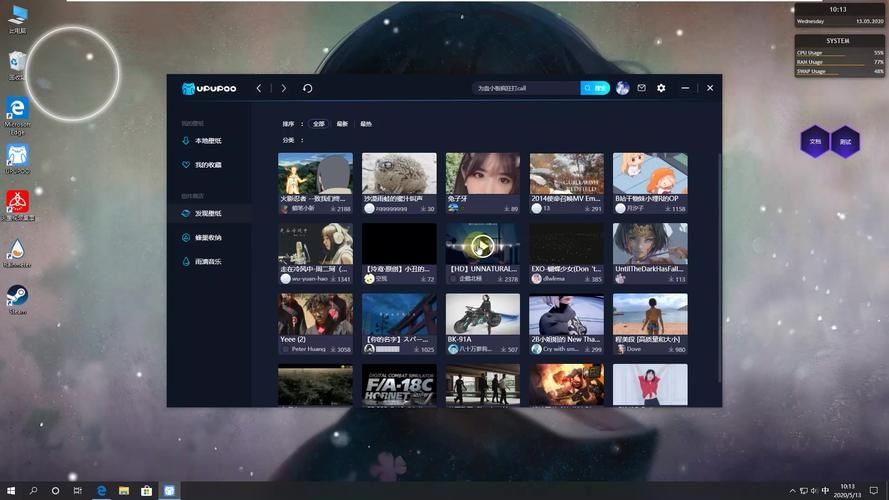The height and width of the screenshot is (500, 889).
Task: Open the B站 OP anime wallpaper thumbnail
Action: [650, 173]
